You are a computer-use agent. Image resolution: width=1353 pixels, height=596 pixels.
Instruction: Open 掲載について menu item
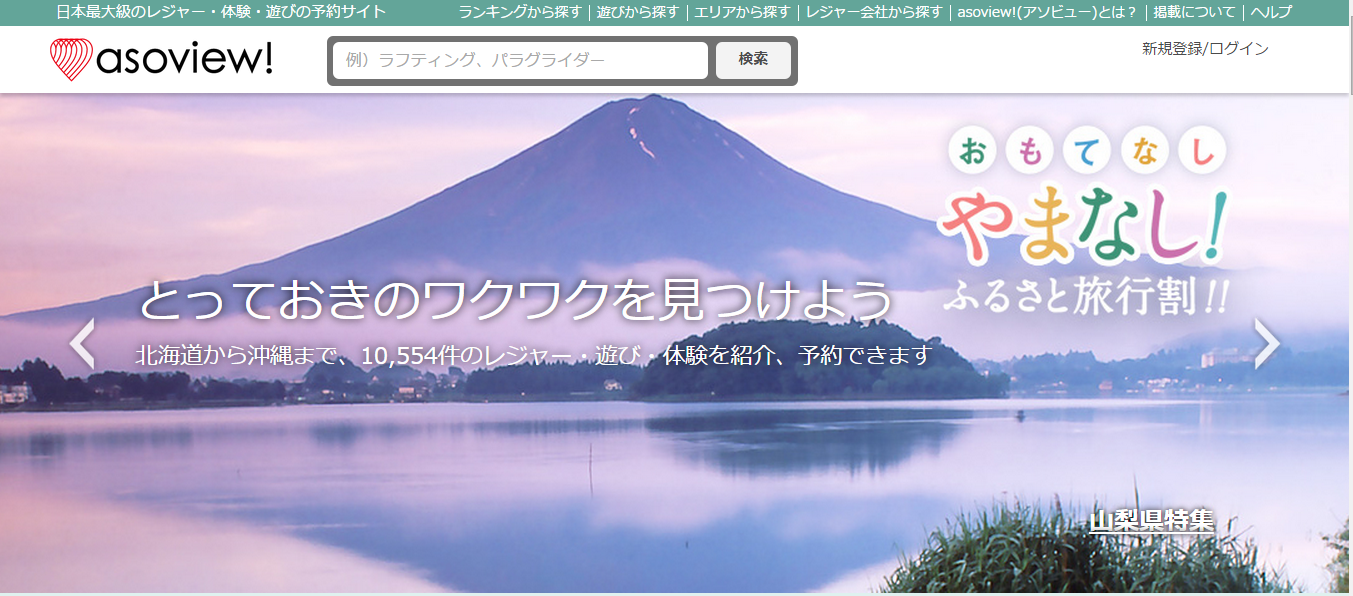pos(1194,12)
